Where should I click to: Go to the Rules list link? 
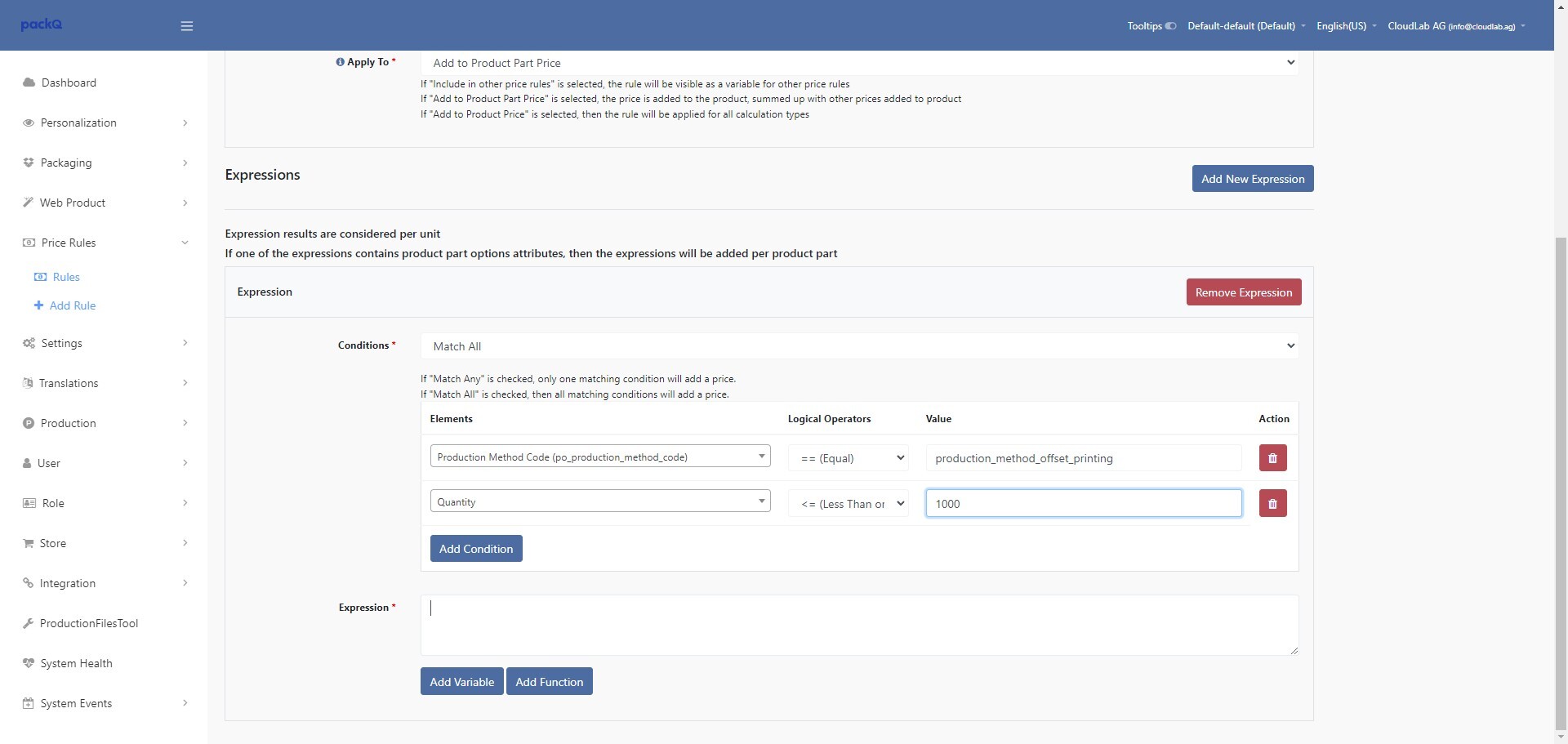point(66,277)
